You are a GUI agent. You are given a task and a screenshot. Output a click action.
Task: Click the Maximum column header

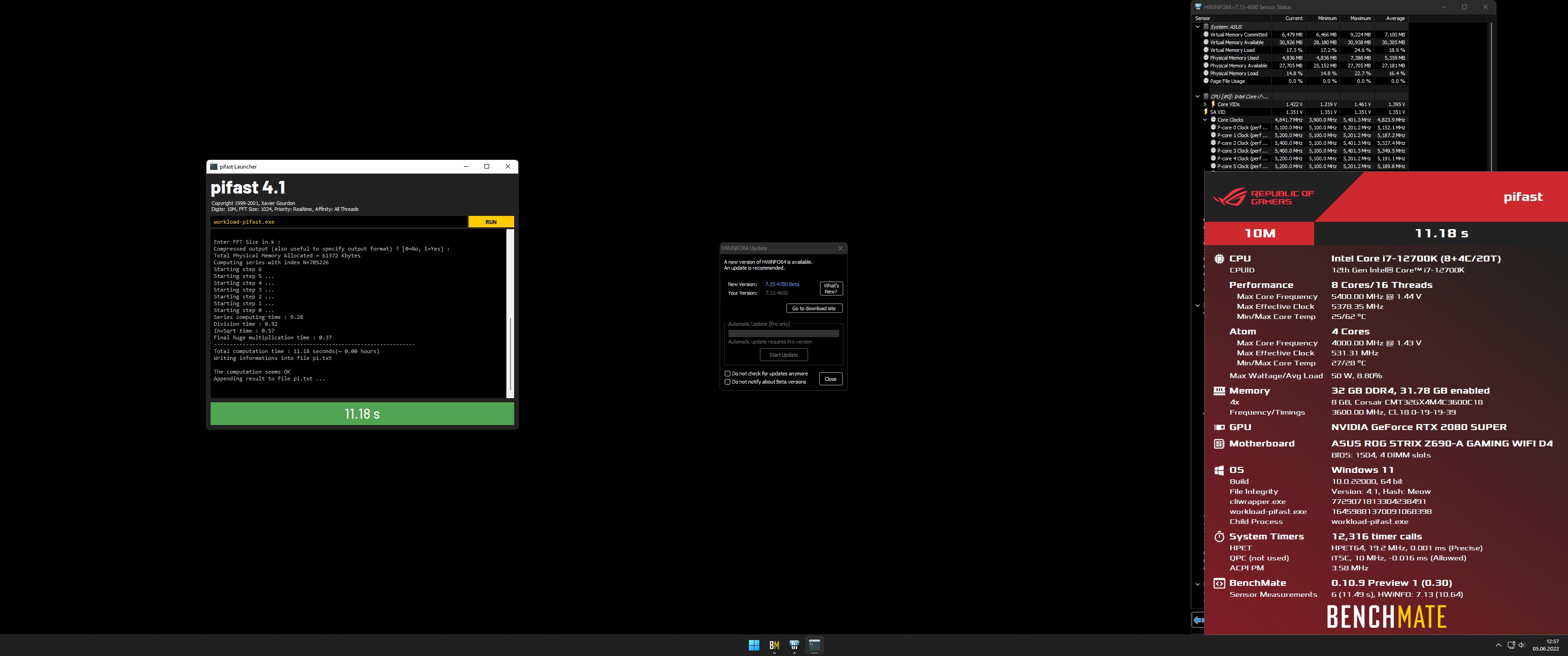1356,18
